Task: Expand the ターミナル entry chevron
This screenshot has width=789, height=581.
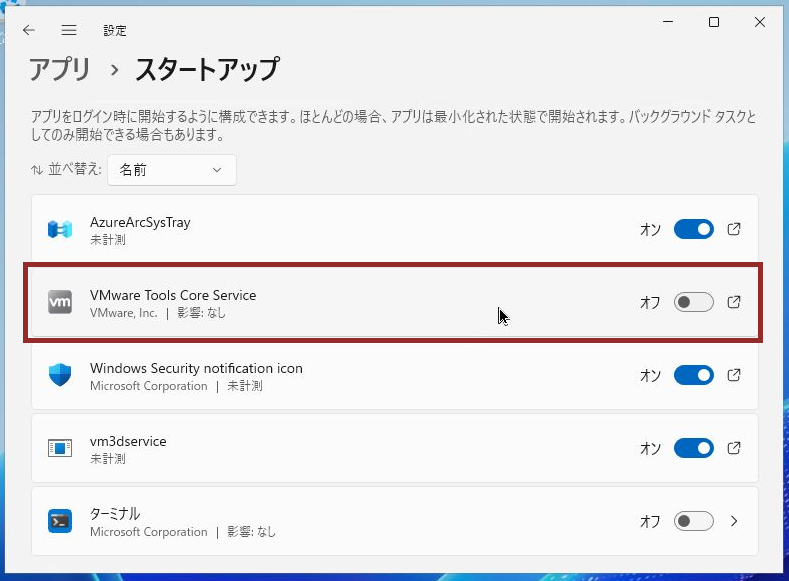Action: pyautogui.click(x=734, y=521)
